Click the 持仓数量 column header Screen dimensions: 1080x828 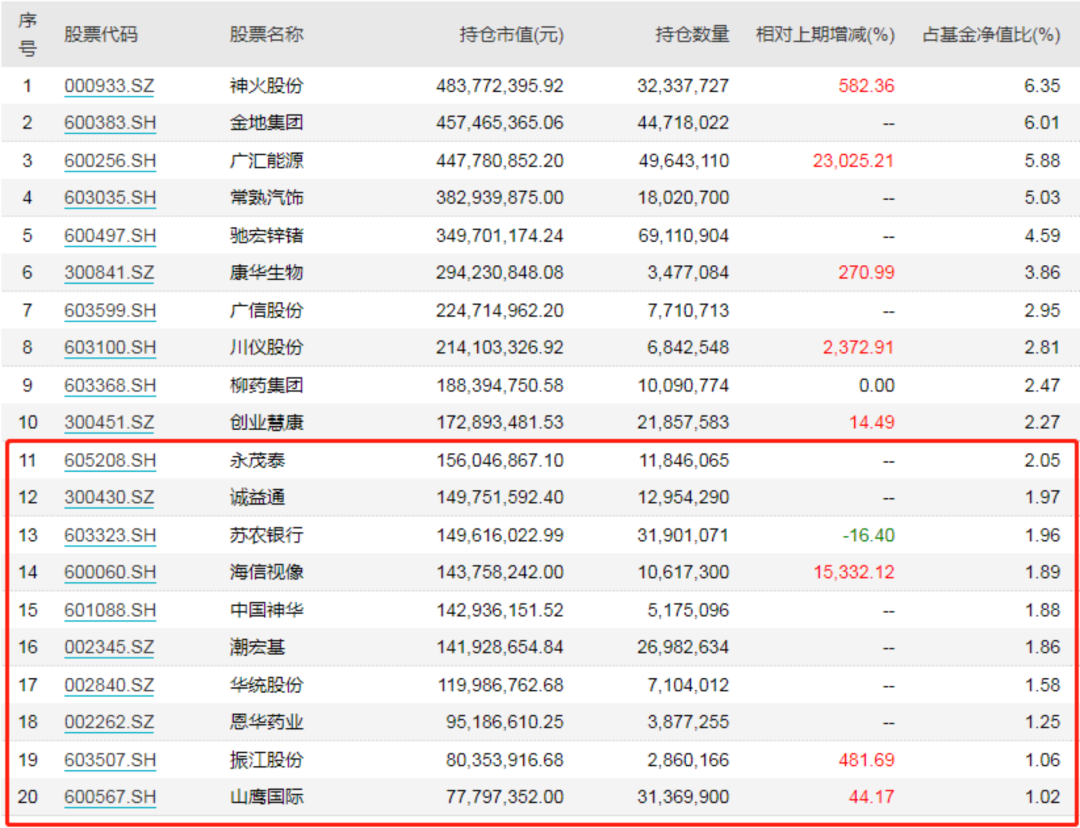[692, 35]
